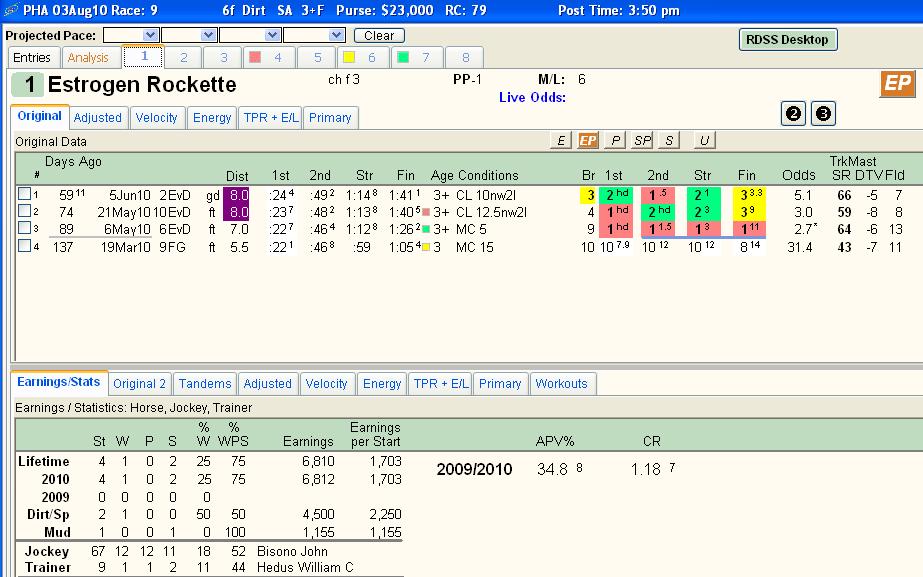Open the first Projected Pace dropdown
The height and width of the screenshot is (577, 923).
[x=150, y=35]
